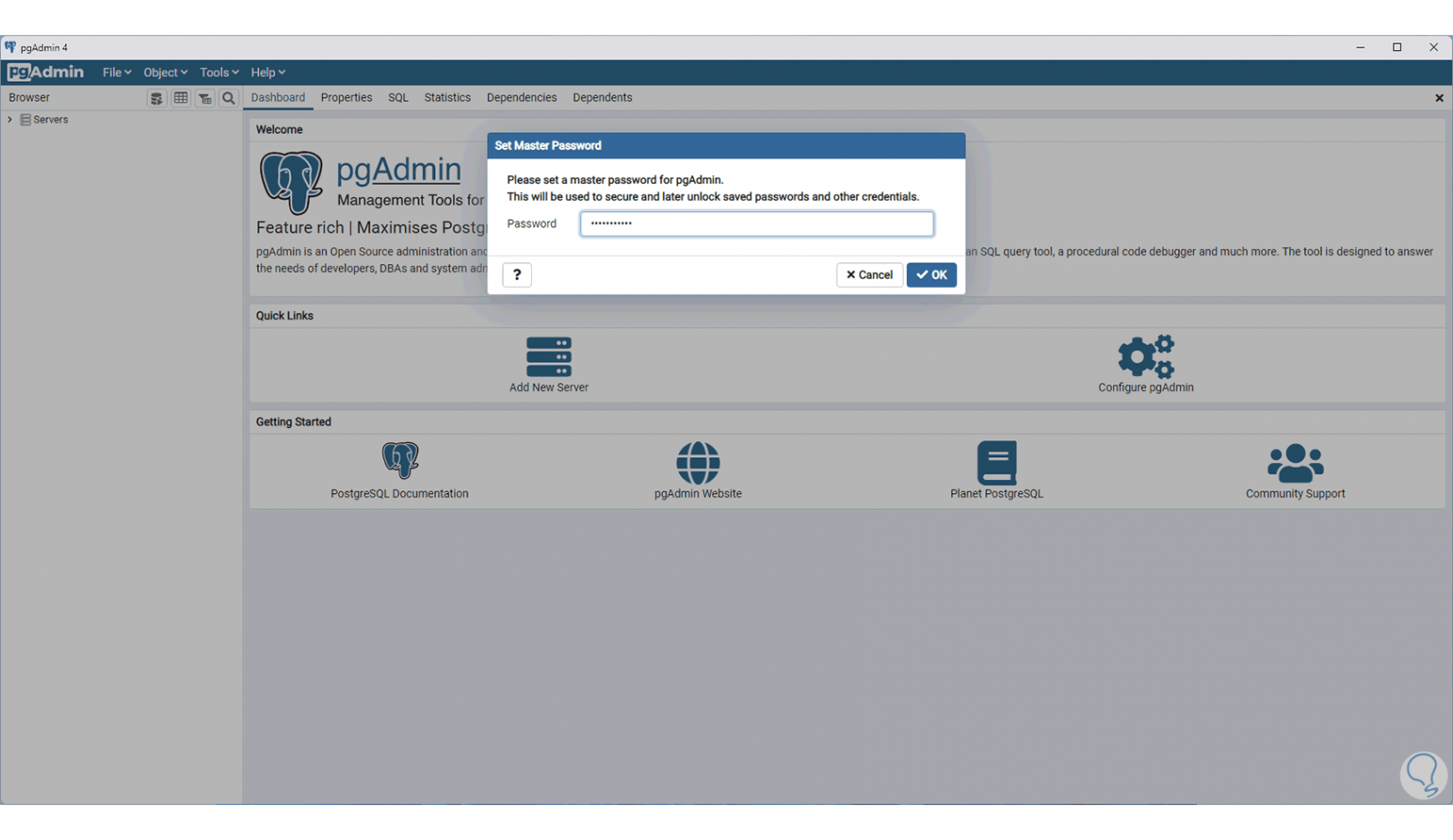Image resolution: width=1453 pixels, height=840 pixels.
Task: Click the Add New Server link text
Action: click(549, 387)
